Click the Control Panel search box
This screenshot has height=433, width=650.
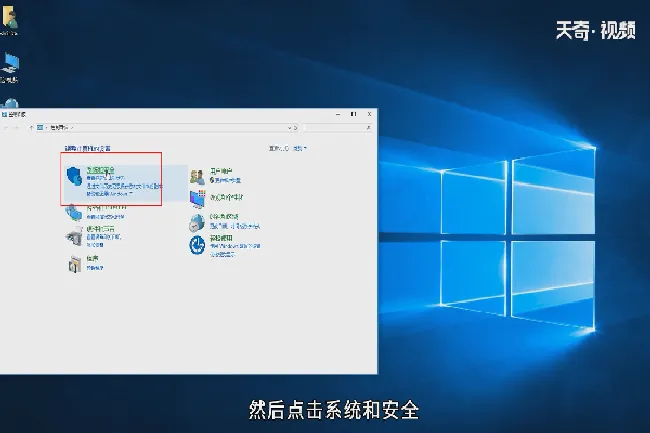coord(337,128)
